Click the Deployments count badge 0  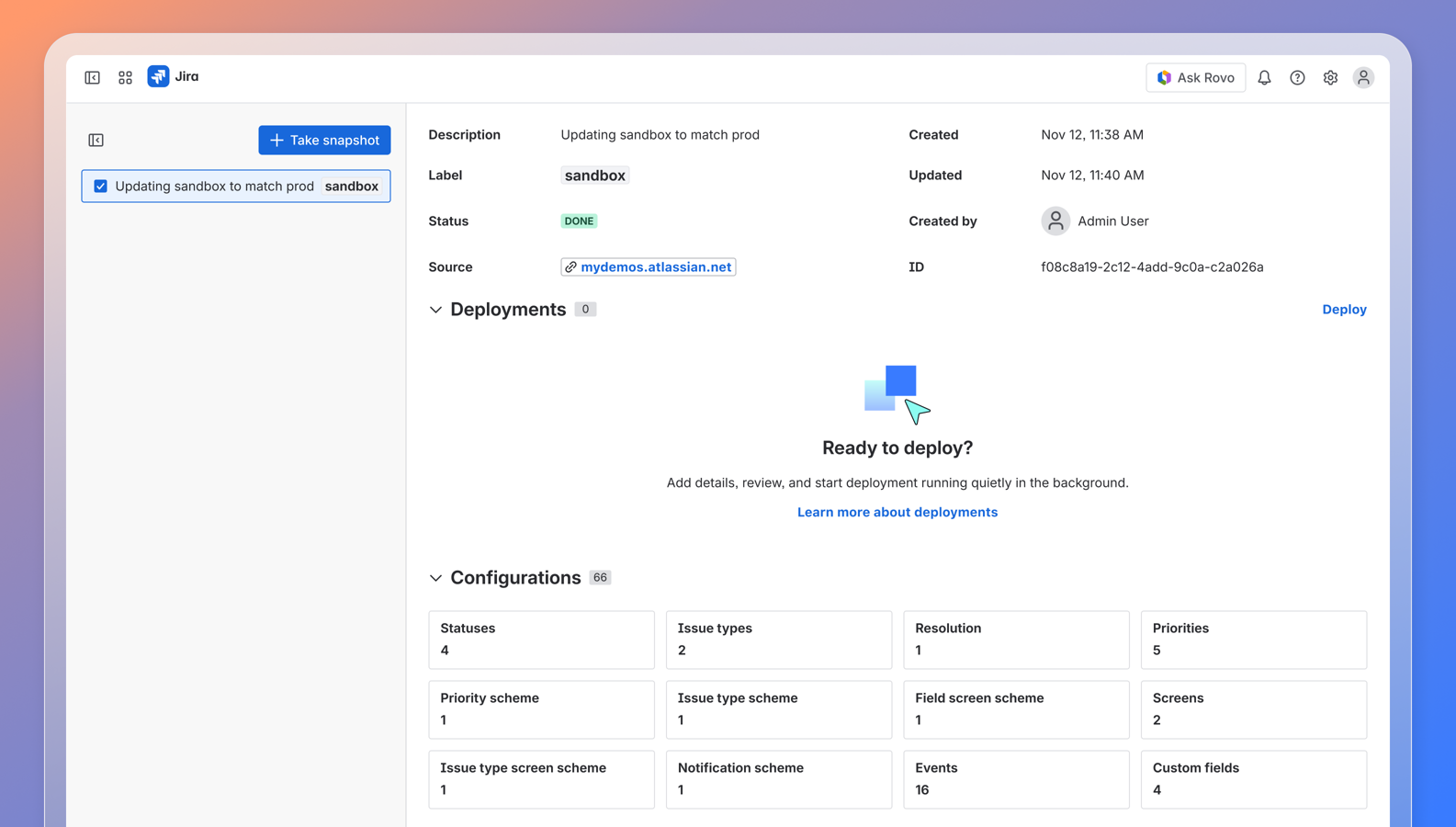click(585, 310)
